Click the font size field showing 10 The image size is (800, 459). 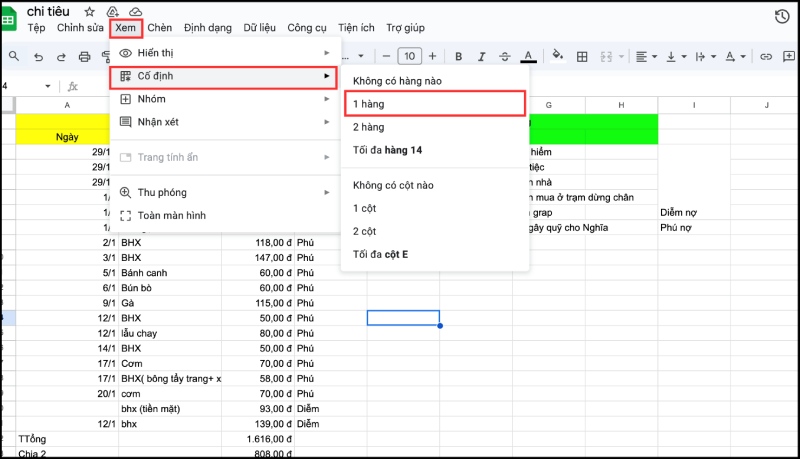(x=410, y=56)
